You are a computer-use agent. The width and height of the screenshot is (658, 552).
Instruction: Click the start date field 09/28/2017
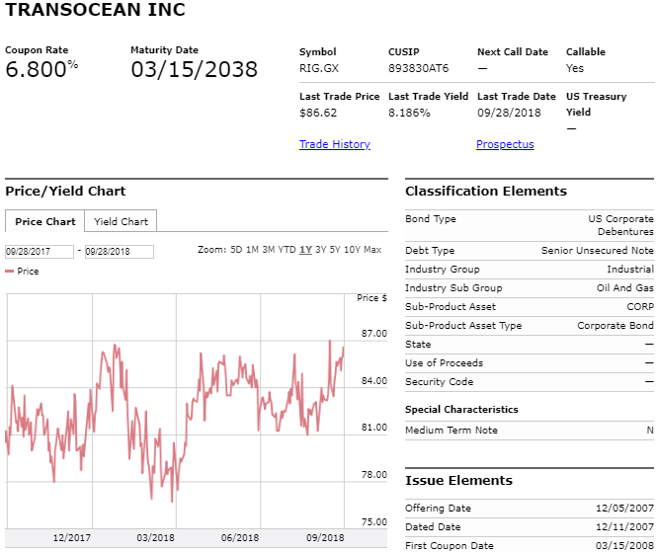[x=39, y=251]
